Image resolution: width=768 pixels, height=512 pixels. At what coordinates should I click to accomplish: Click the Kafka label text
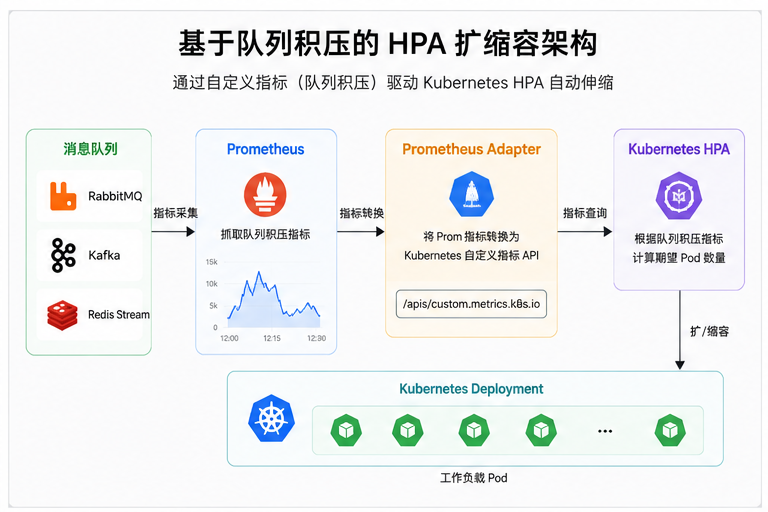pos(104,255)
